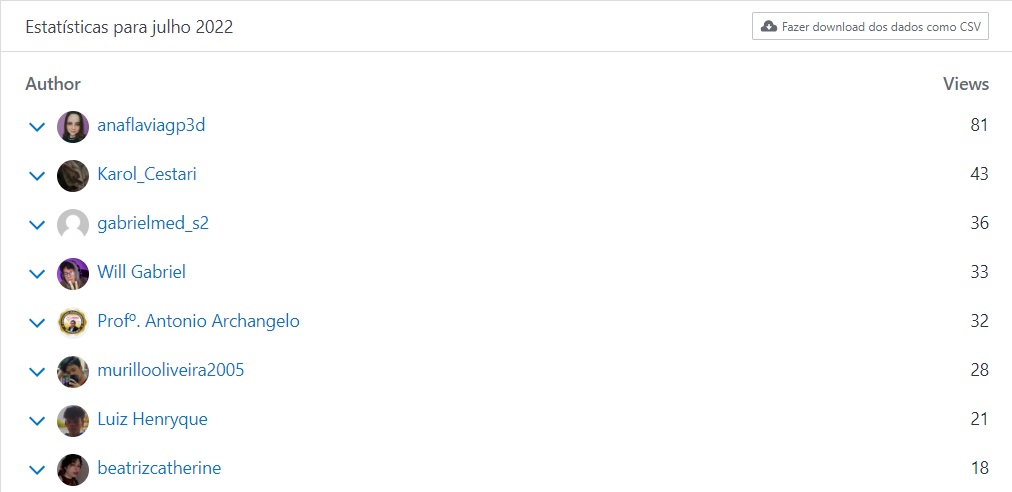This screenshot has width=1012, height=492.
Task: Expand Profº. Antonio Archangelo's chevron
Action: point(37,323)
